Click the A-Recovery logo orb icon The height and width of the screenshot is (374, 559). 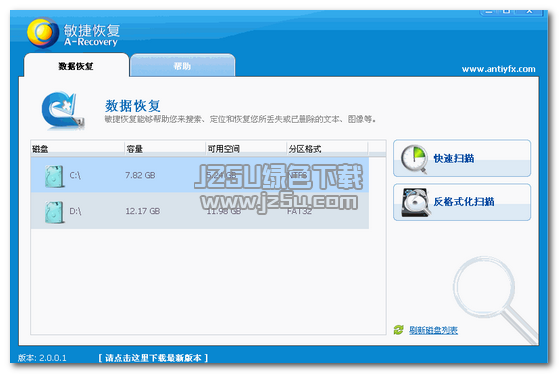(43, 33)
